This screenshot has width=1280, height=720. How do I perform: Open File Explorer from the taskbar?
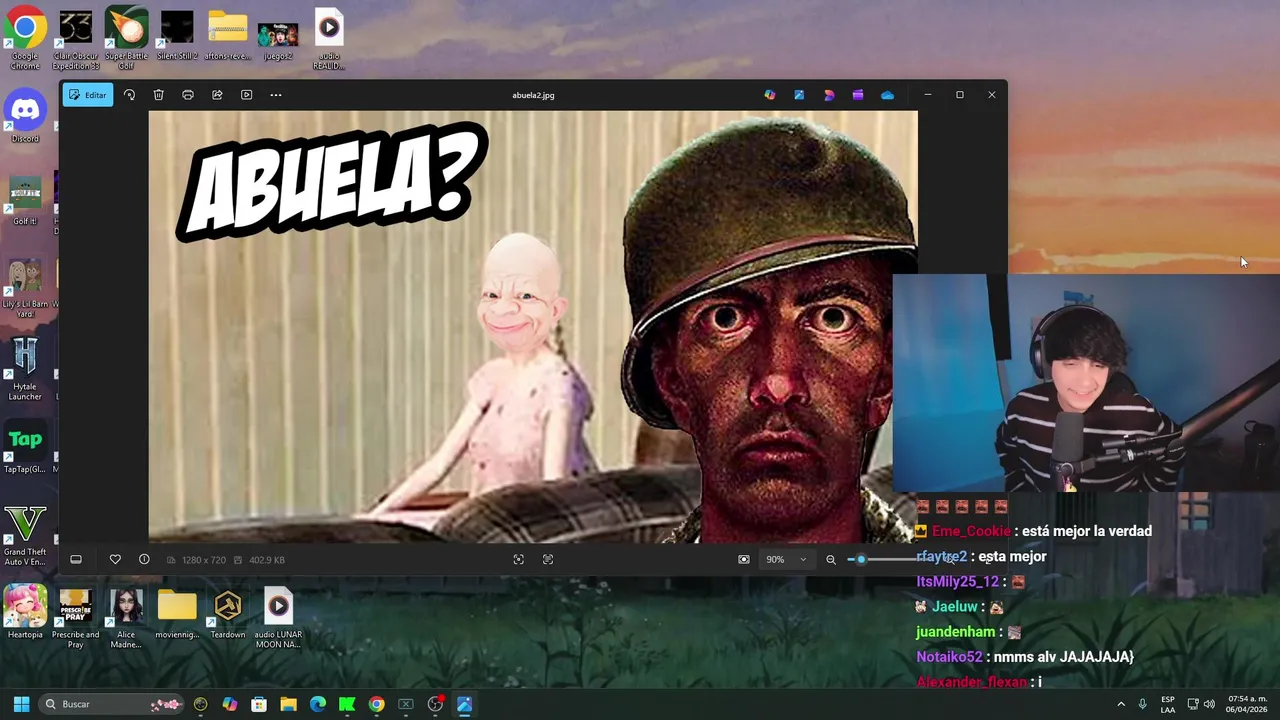coord(288,704)
